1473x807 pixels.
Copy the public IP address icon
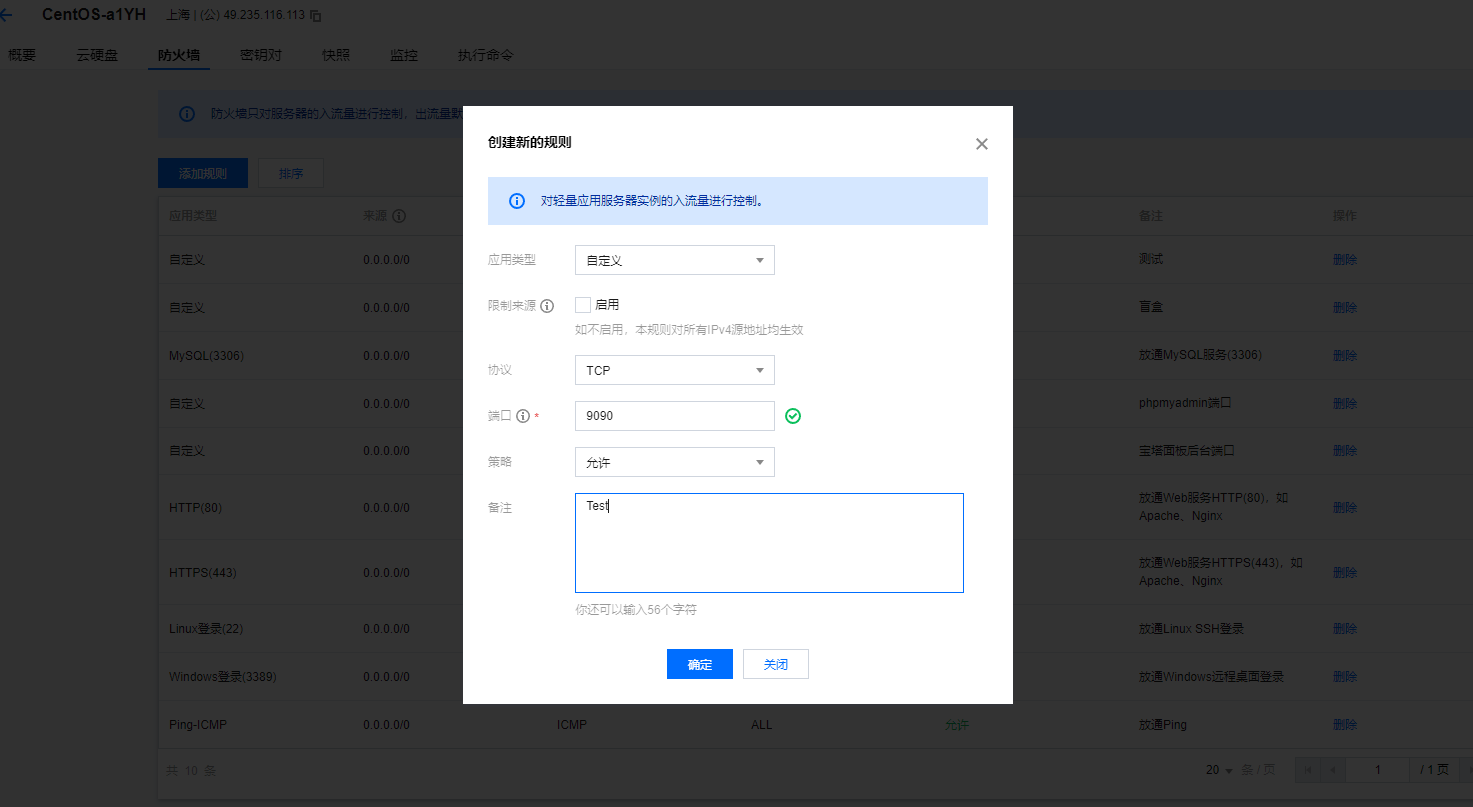click(x=316, y=16)
